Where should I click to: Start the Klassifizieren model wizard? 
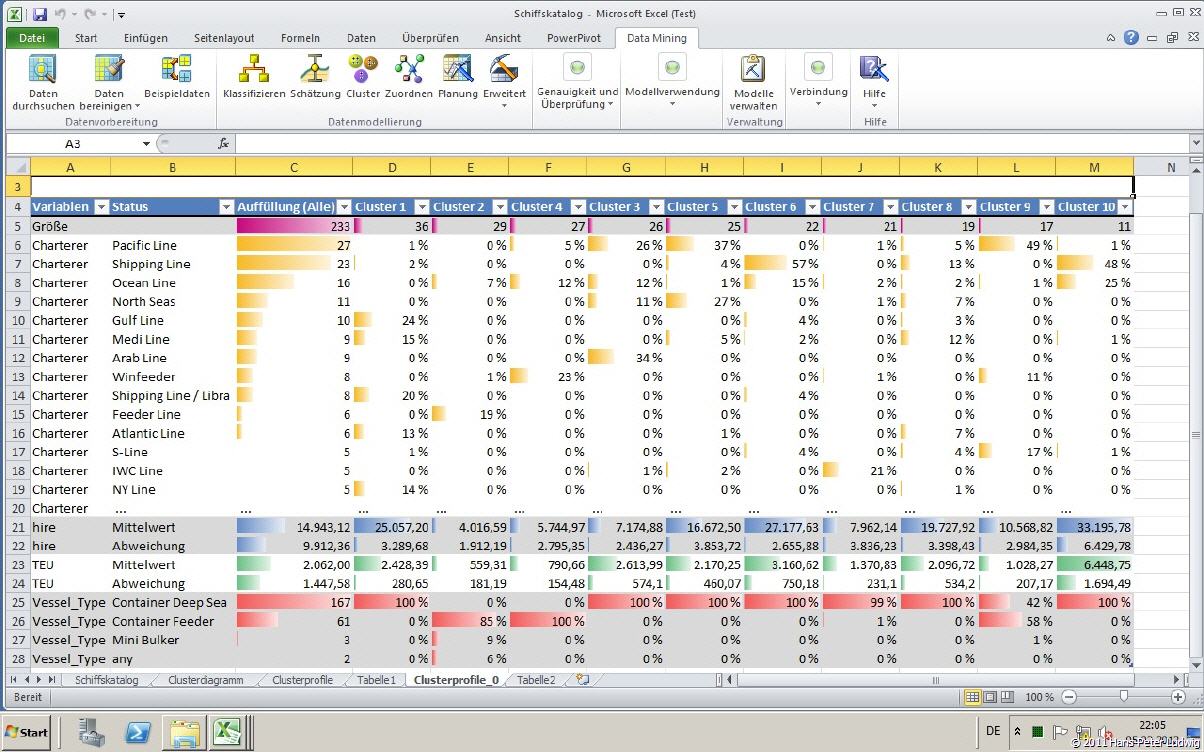click(254, 78)
